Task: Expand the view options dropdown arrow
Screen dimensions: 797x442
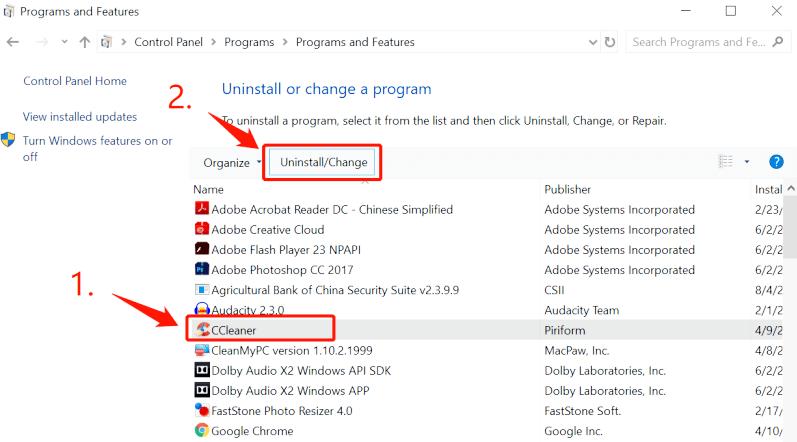Action: [747, 162]
